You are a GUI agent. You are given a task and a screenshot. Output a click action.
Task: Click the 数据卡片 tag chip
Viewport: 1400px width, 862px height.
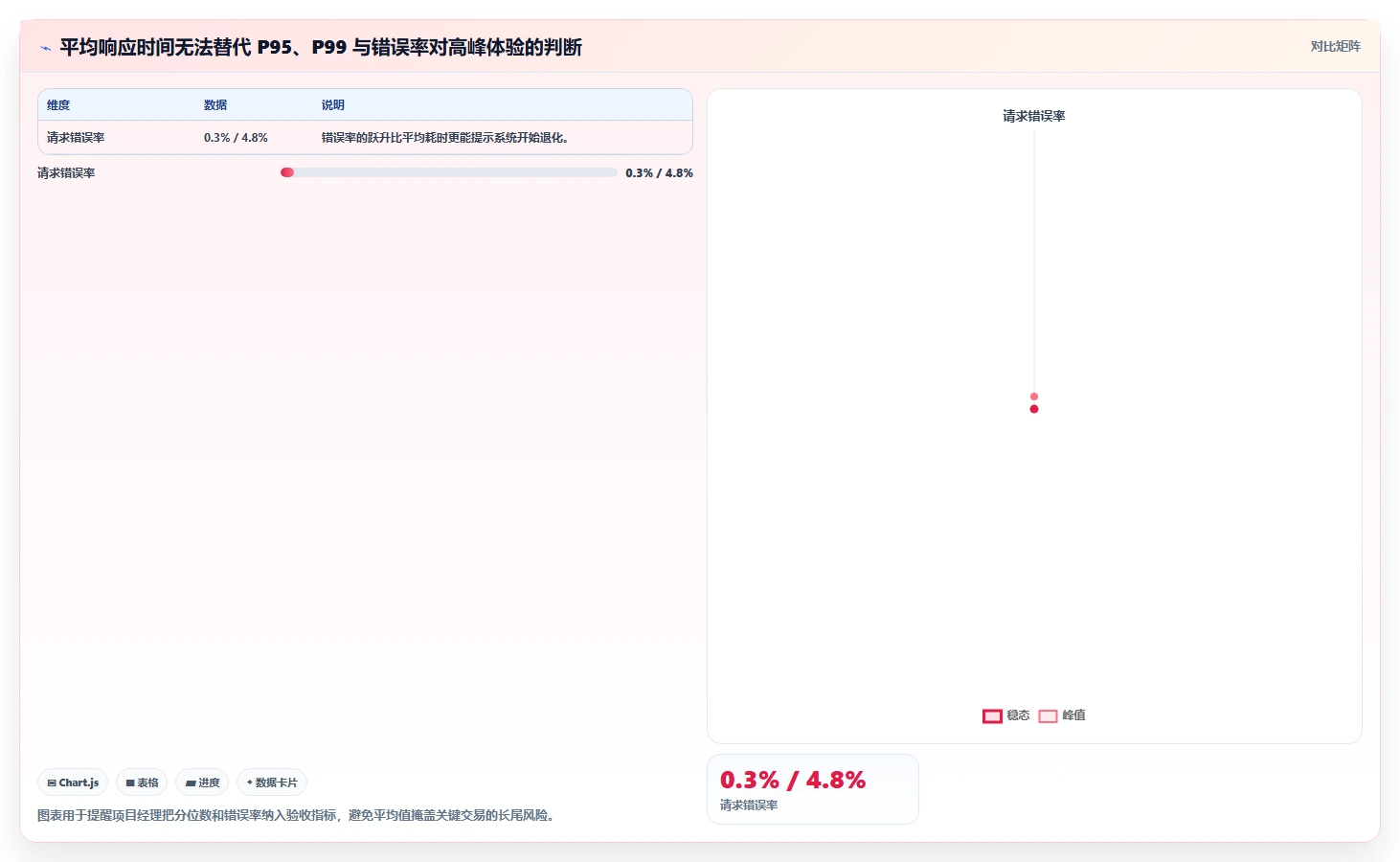[x=272, y=783]
